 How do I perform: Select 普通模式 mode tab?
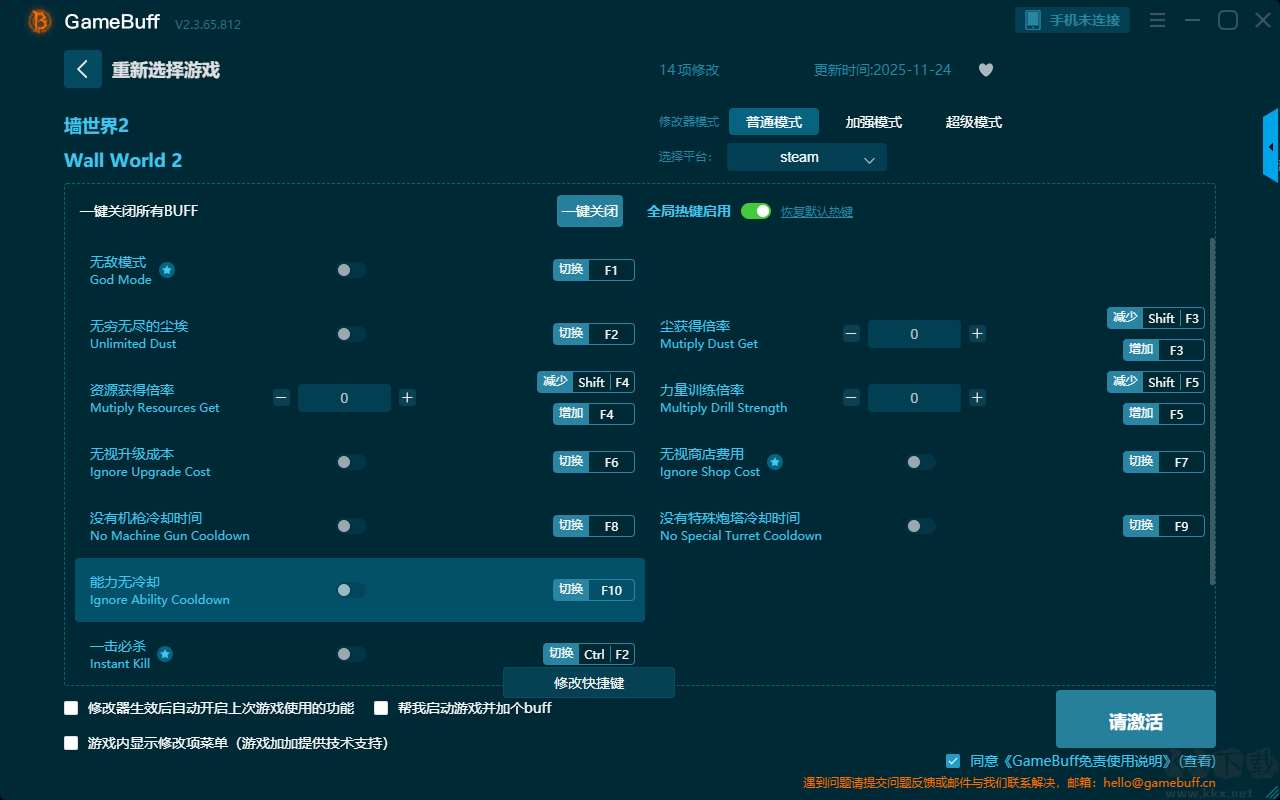pos(774,122)
